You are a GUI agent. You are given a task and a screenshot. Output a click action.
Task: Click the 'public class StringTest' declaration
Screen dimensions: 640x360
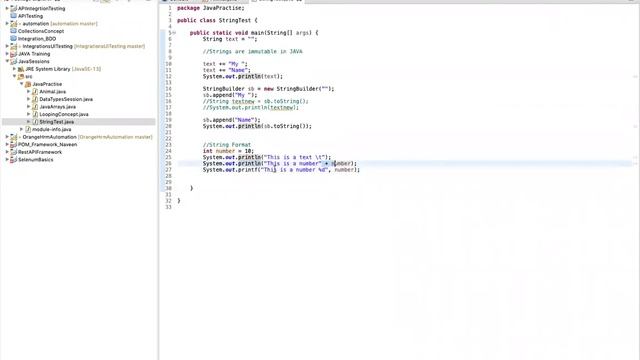click(217, 20)
